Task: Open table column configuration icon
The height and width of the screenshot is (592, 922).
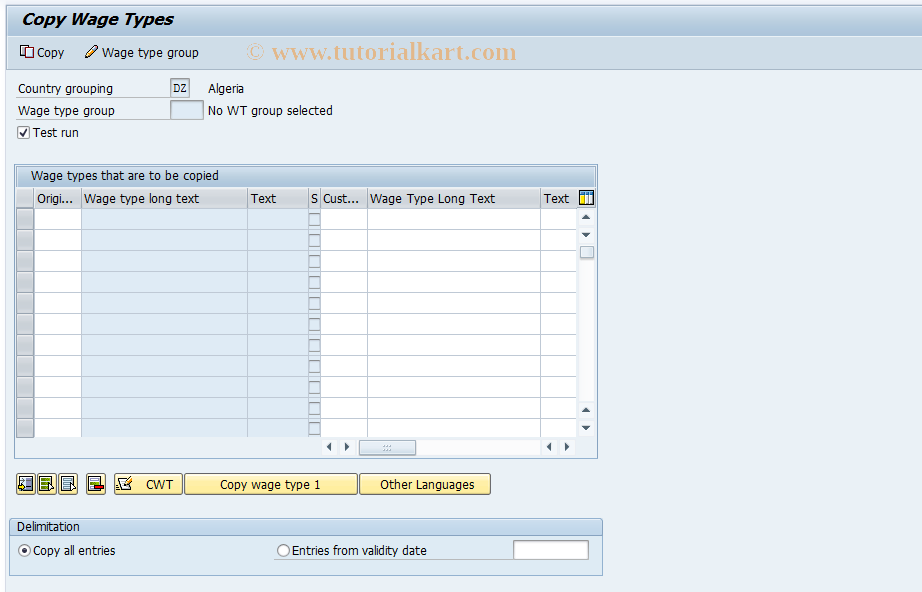Action: [586, 198]
